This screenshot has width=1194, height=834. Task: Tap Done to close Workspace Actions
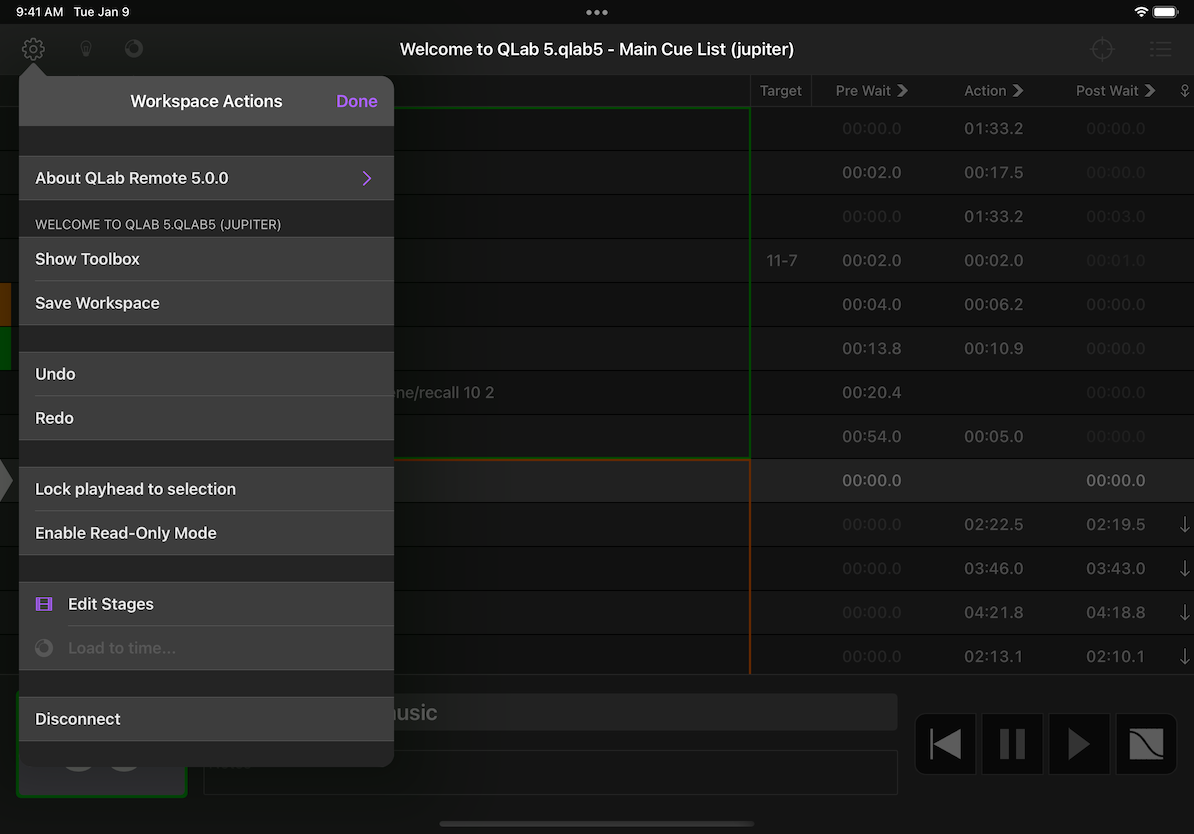coord(357,101)
